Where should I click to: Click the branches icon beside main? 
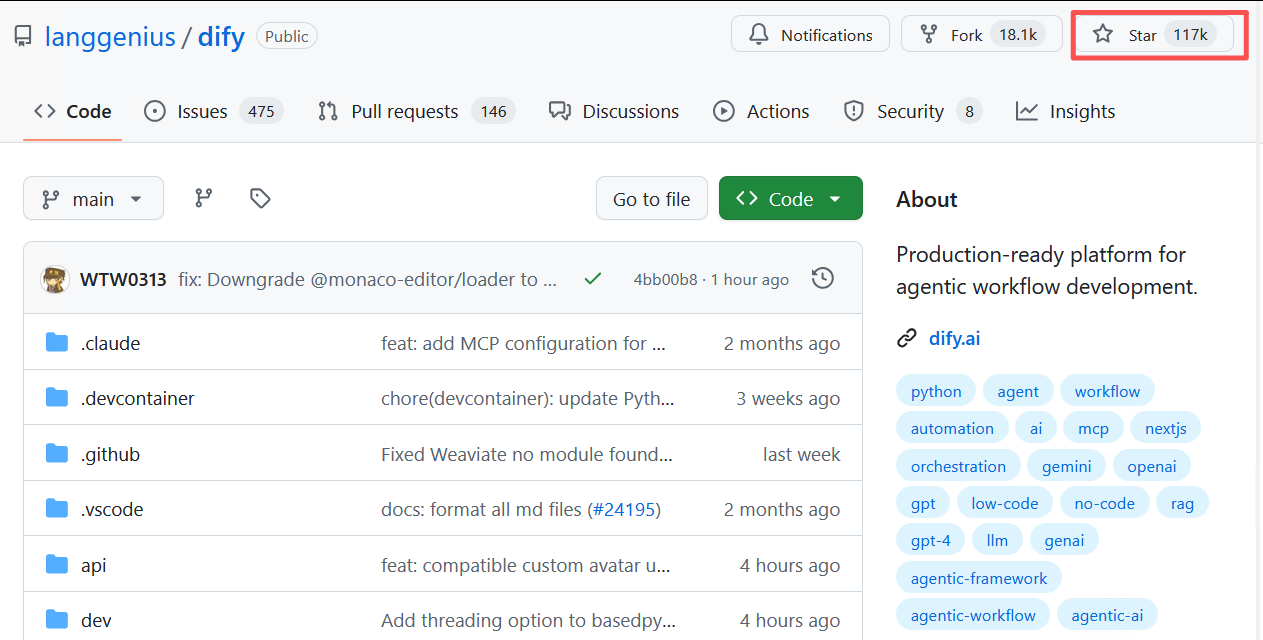[204, 198]
